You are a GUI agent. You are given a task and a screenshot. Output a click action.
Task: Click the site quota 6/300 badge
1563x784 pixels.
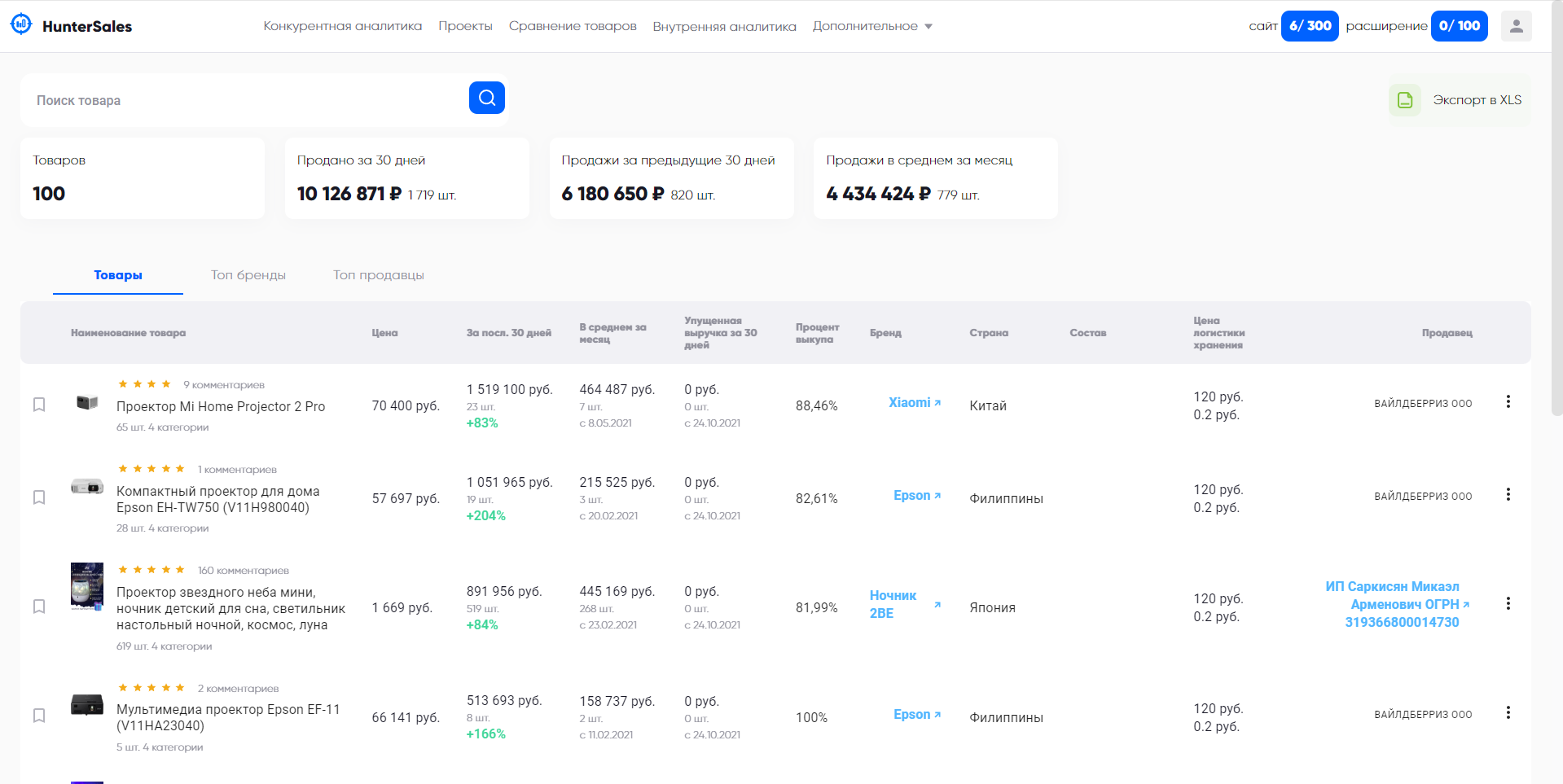1310,26
